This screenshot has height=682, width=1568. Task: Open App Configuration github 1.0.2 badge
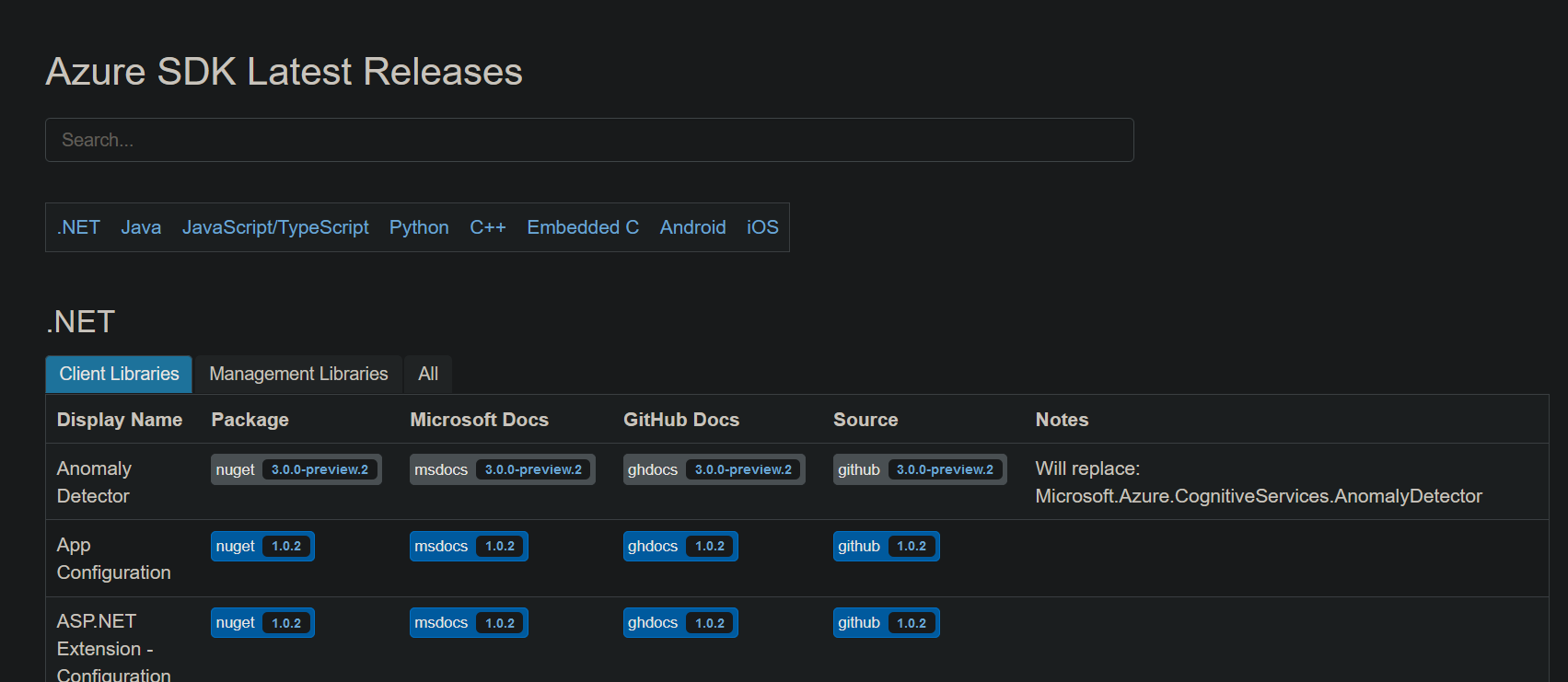coord(887,546)
